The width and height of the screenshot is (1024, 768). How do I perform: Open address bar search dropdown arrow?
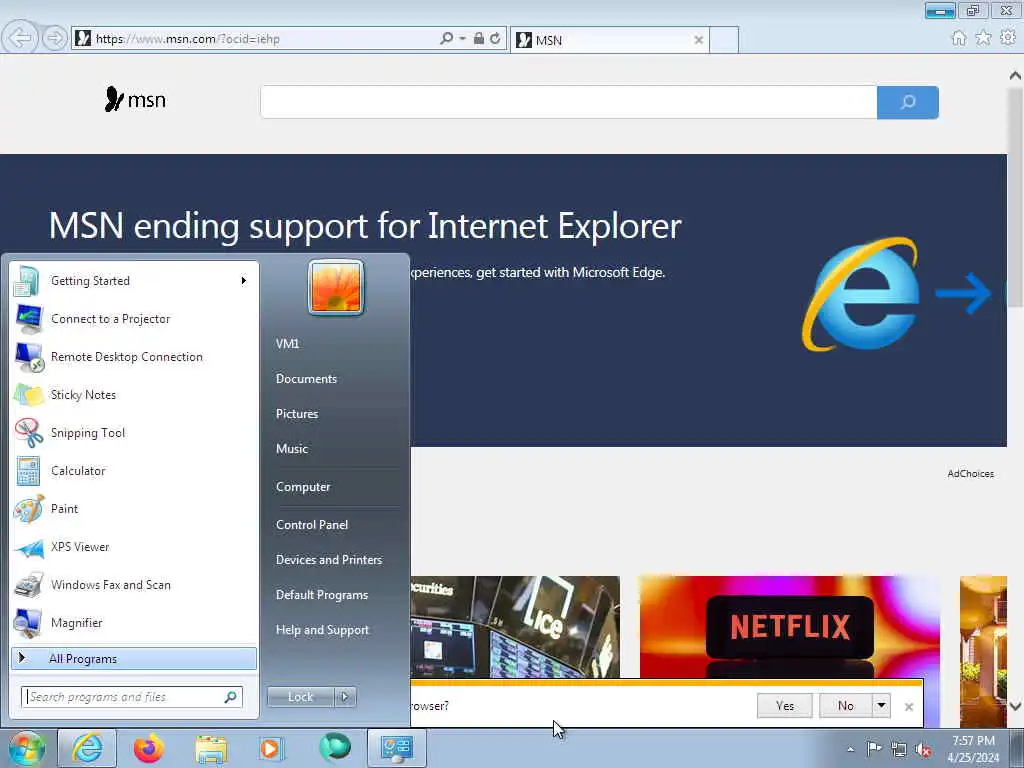coord(462,39)
